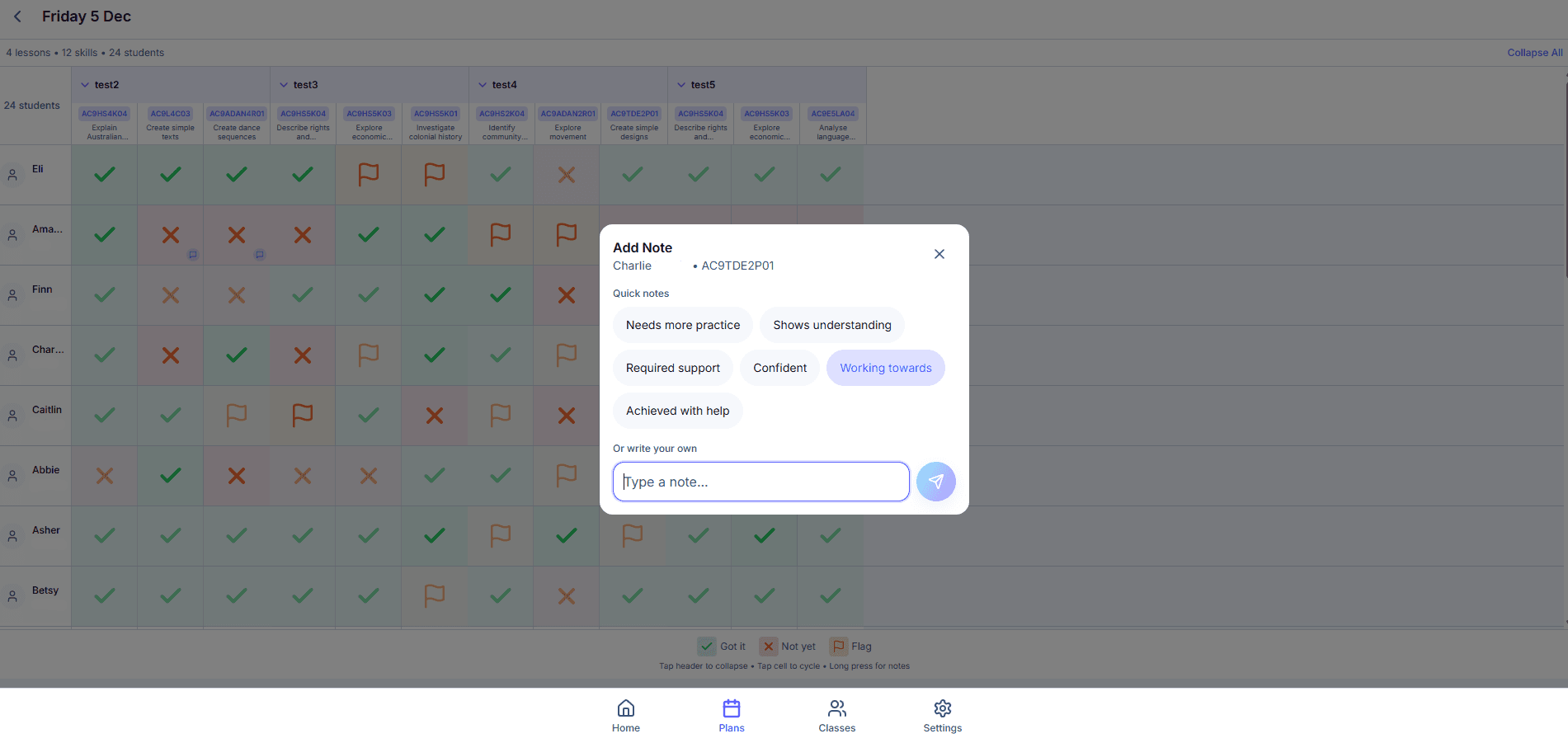
Task: Collapse the test5 lesson group
Action: [681, 85]
